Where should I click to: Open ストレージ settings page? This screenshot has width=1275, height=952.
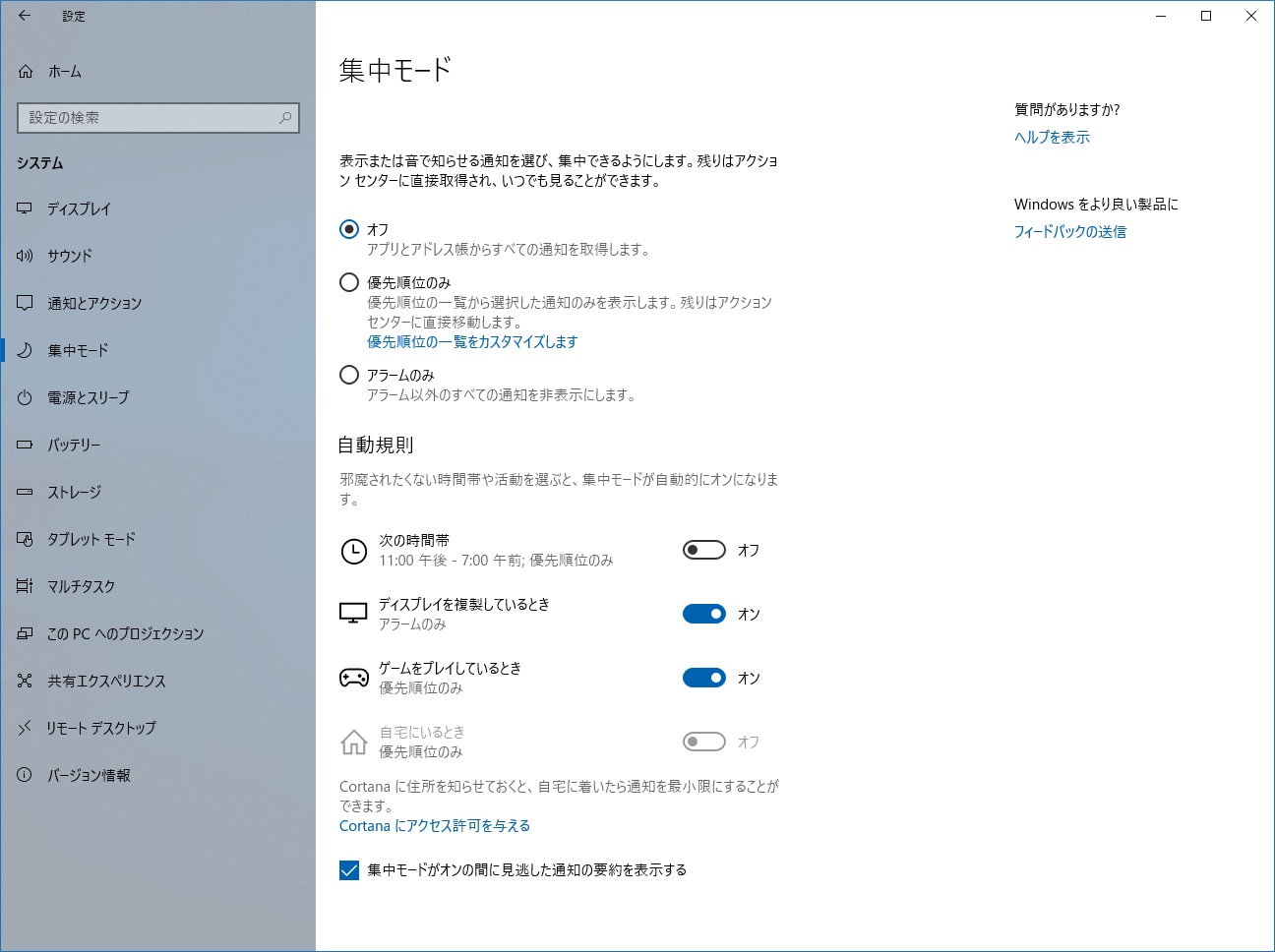tap(157, 492)
